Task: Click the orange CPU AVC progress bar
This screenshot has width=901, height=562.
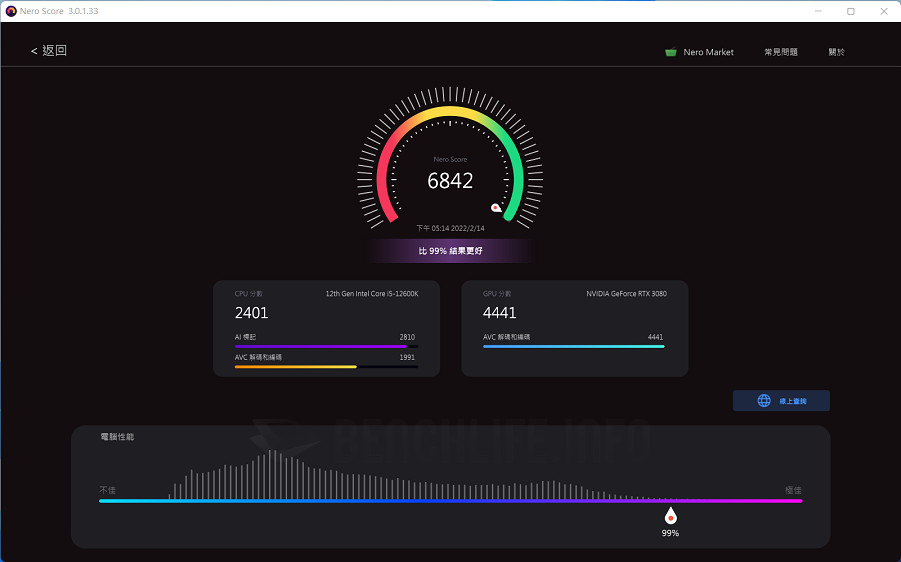Action: point(326,367)
